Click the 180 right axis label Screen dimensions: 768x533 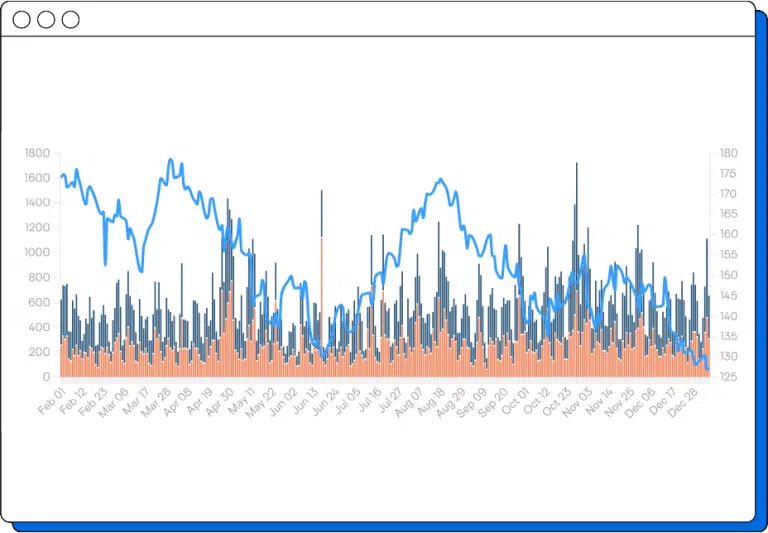tap(728, 153)
